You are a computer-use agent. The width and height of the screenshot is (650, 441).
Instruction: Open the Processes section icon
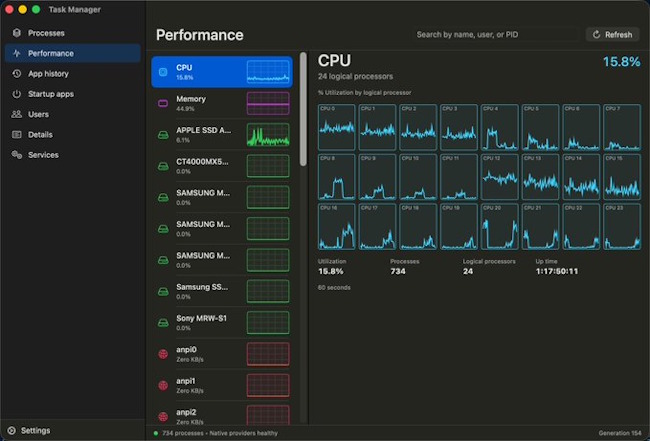pyautogui.click(x=17, y=33)
